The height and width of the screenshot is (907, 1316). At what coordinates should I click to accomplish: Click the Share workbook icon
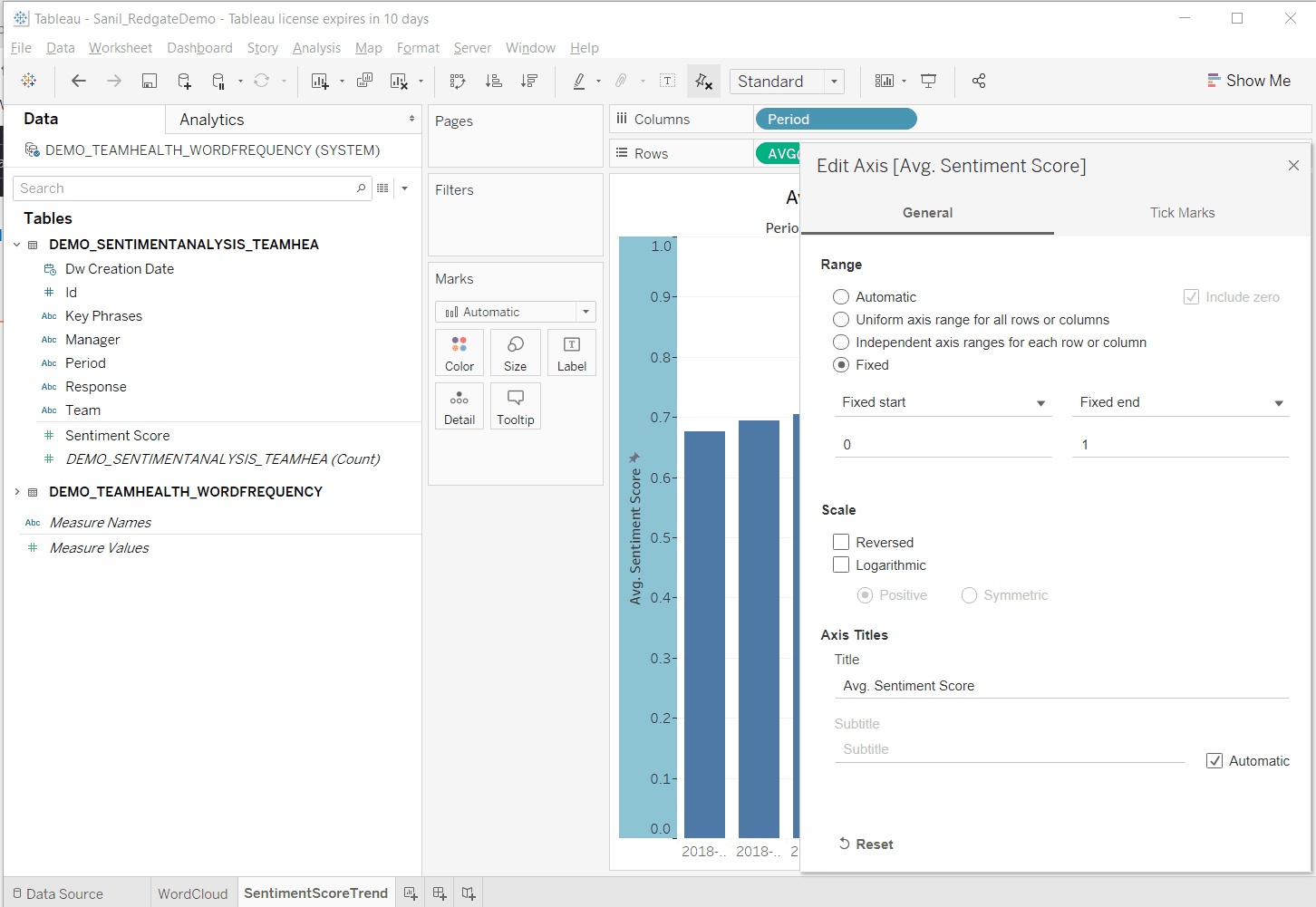(x=979, y=82)
